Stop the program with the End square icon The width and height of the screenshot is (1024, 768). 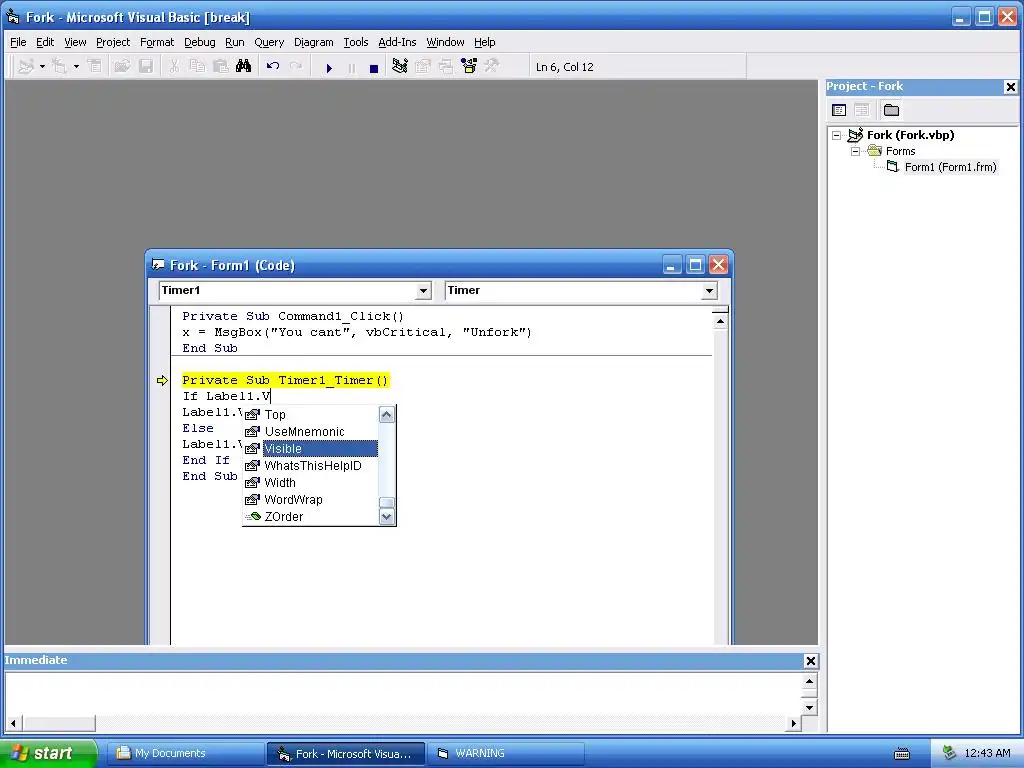pyautogui.click(x=374, y=67)
